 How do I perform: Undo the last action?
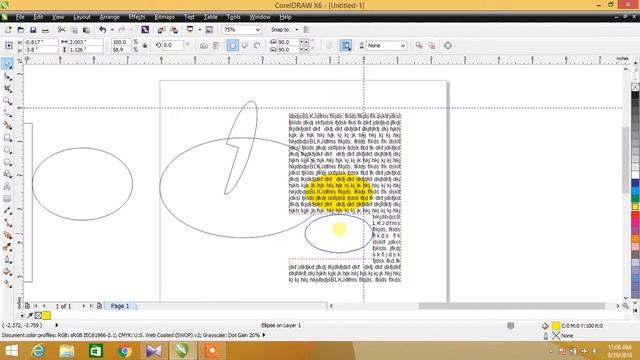coord(102,30)
